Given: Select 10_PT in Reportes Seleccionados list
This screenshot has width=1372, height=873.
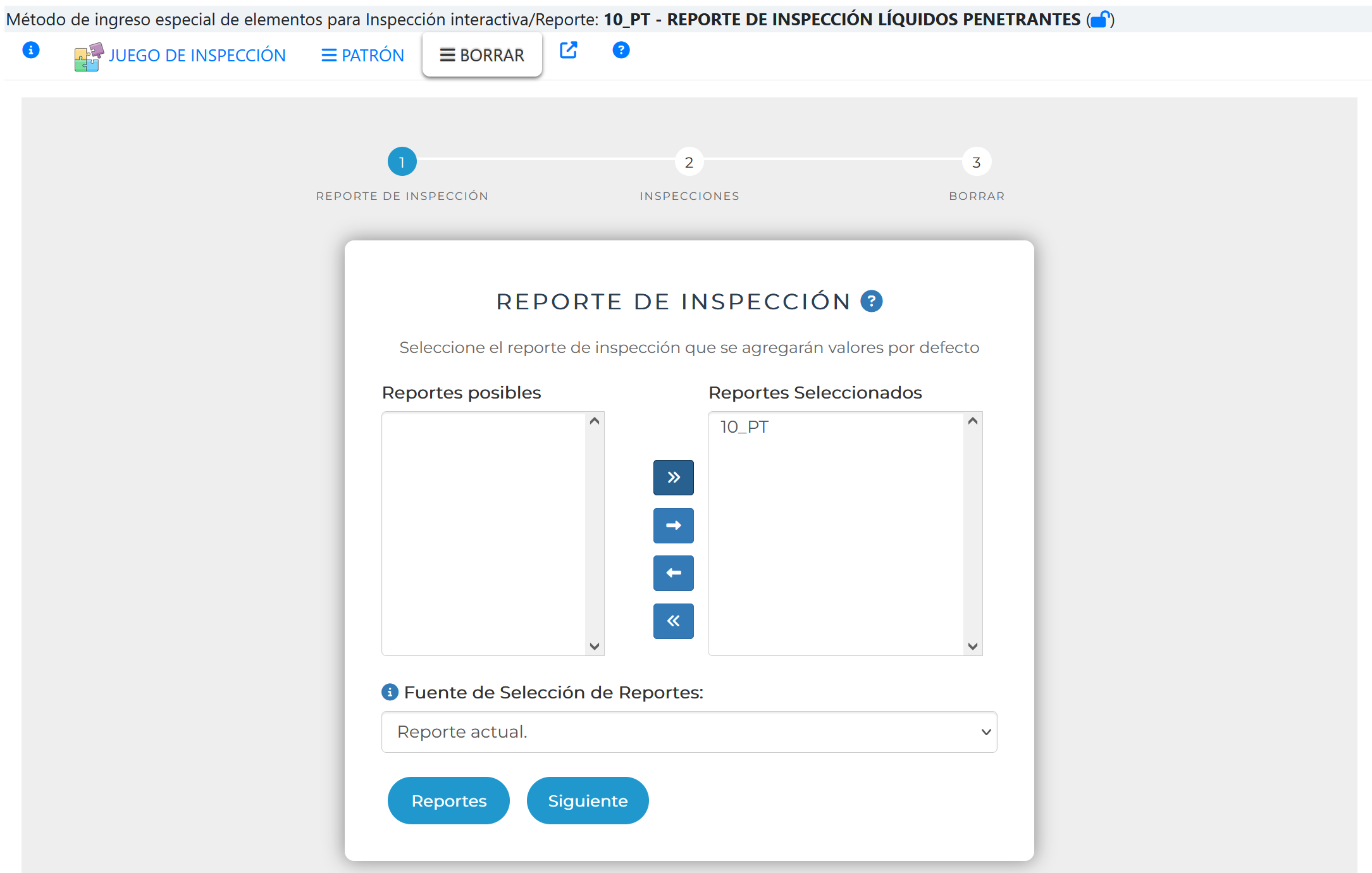Looking at the screenshot, I should tap(745, 427).
